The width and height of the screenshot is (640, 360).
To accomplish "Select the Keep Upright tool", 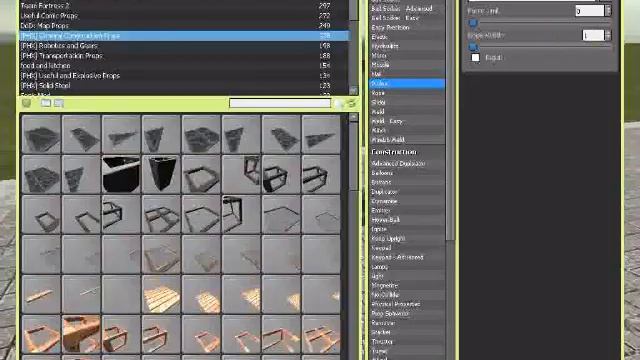I will [x=407, y=239].
